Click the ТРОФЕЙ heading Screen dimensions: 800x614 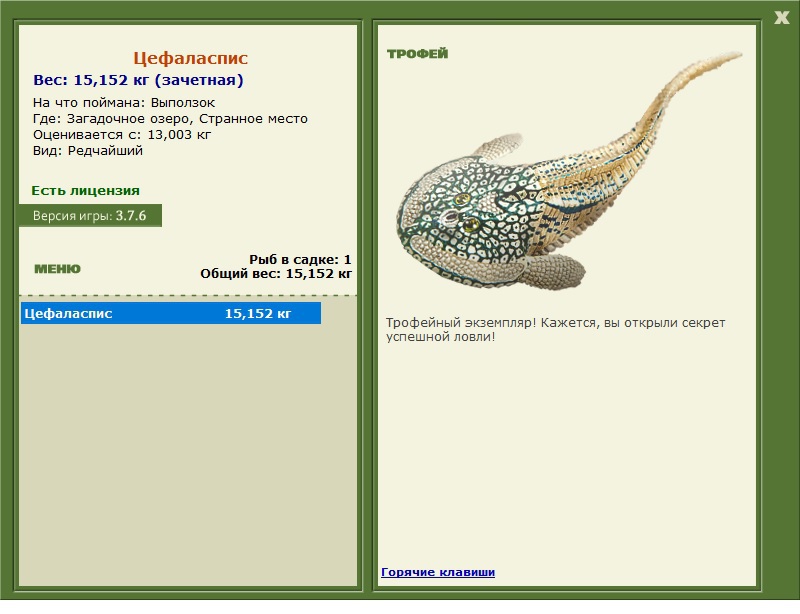417,54
